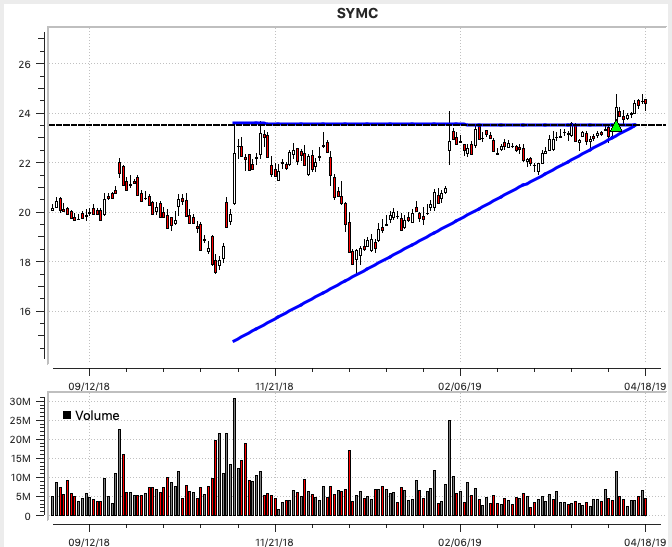
Task: Click the 04/18/19 date under price chart
Action: coord(645,386)
